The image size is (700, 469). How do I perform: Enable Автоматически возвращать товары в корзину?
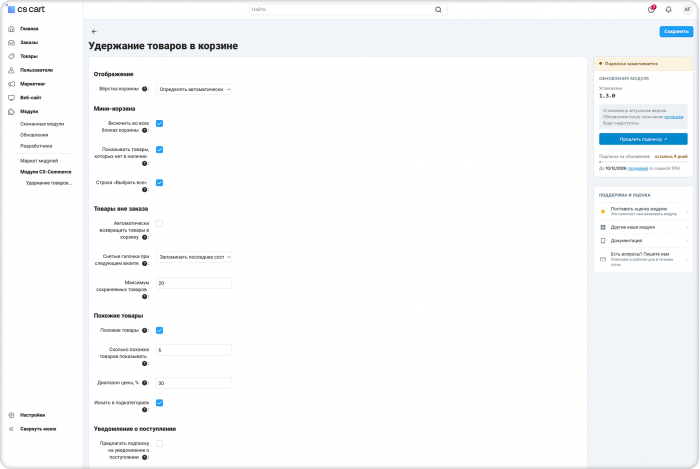(159, 224)
